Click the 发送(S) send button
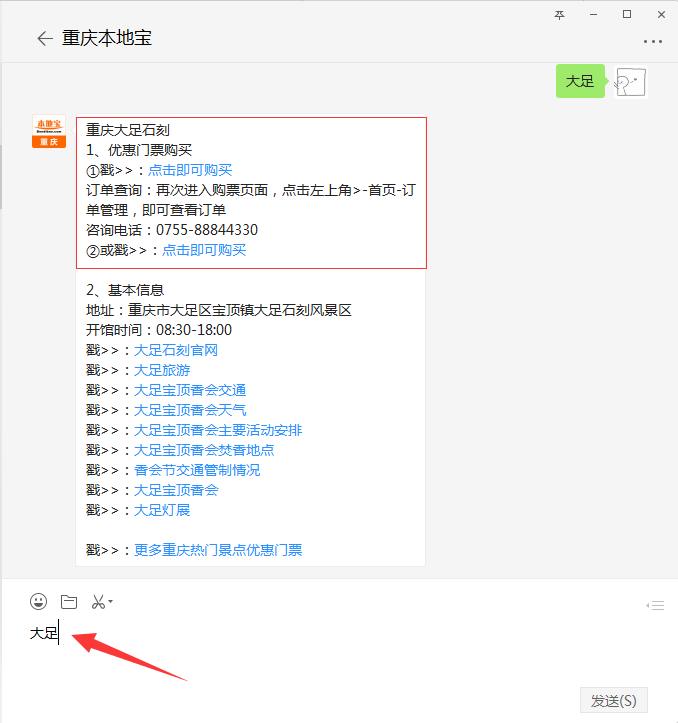The height and width of the screenshot is (723, 678). pyautogui.click(x=613, y=700)
